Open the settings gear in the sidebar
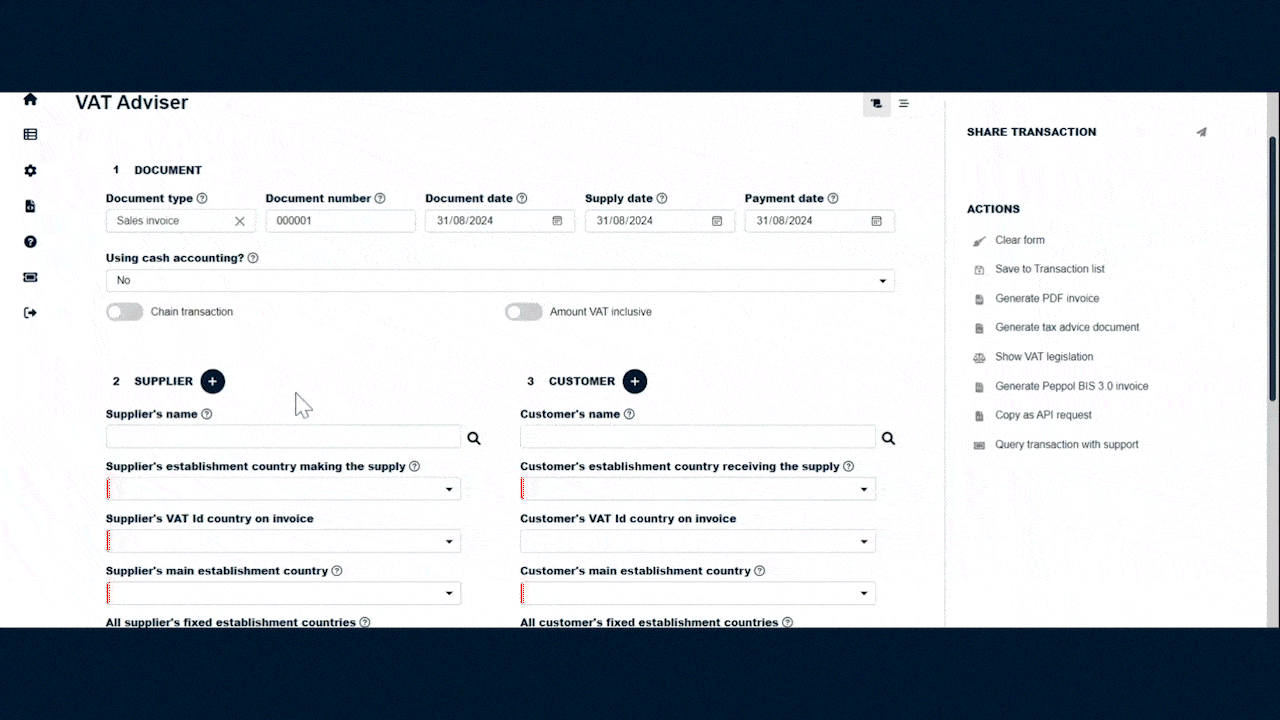The image size is (1280, 720). (x=30, y=171)
